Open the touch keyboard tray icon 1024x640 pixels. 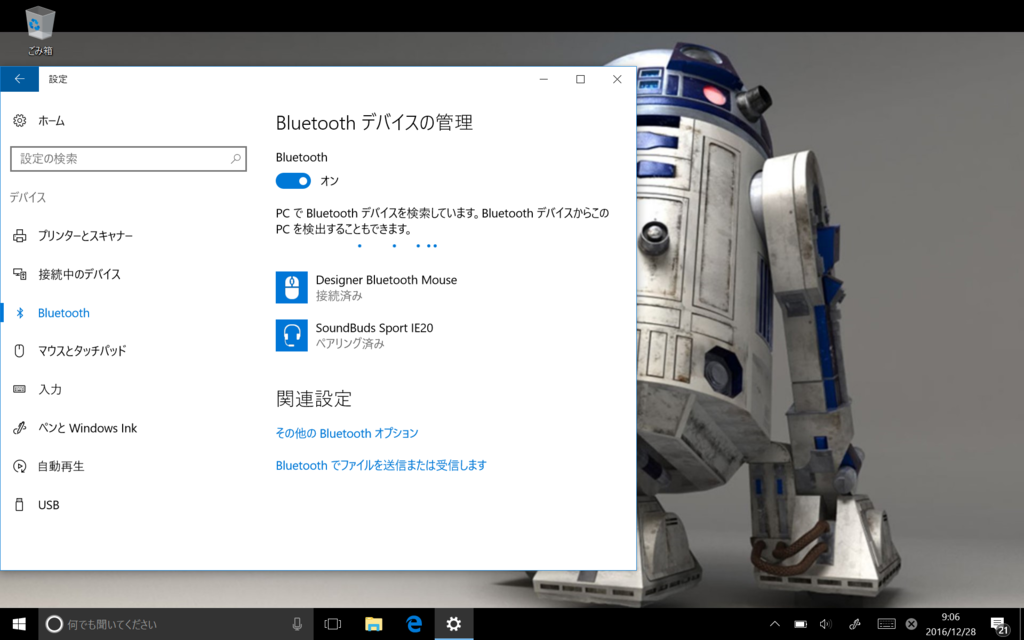pos(886,624)
